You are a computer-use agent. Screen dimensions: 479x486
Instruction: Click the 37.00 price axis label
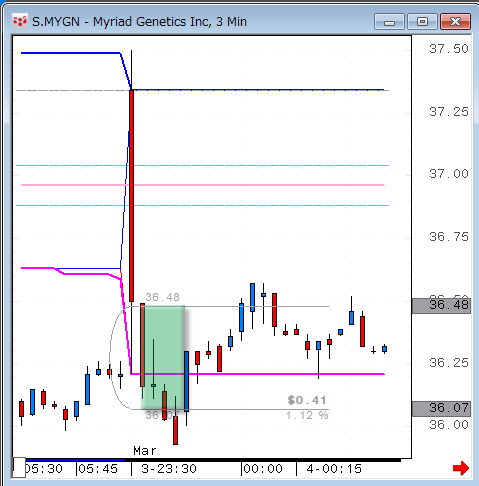pos(449,174)
